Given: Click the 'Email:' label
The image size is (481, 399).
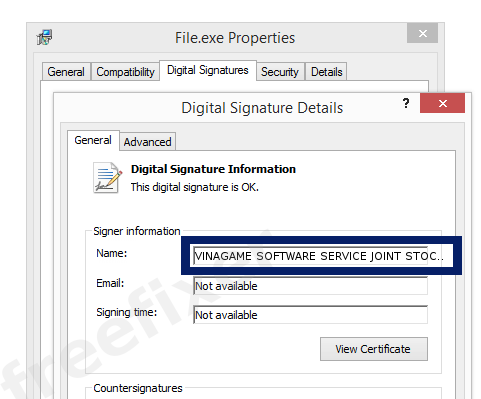Looking at the screenshot, I should (x=110, y=283).
